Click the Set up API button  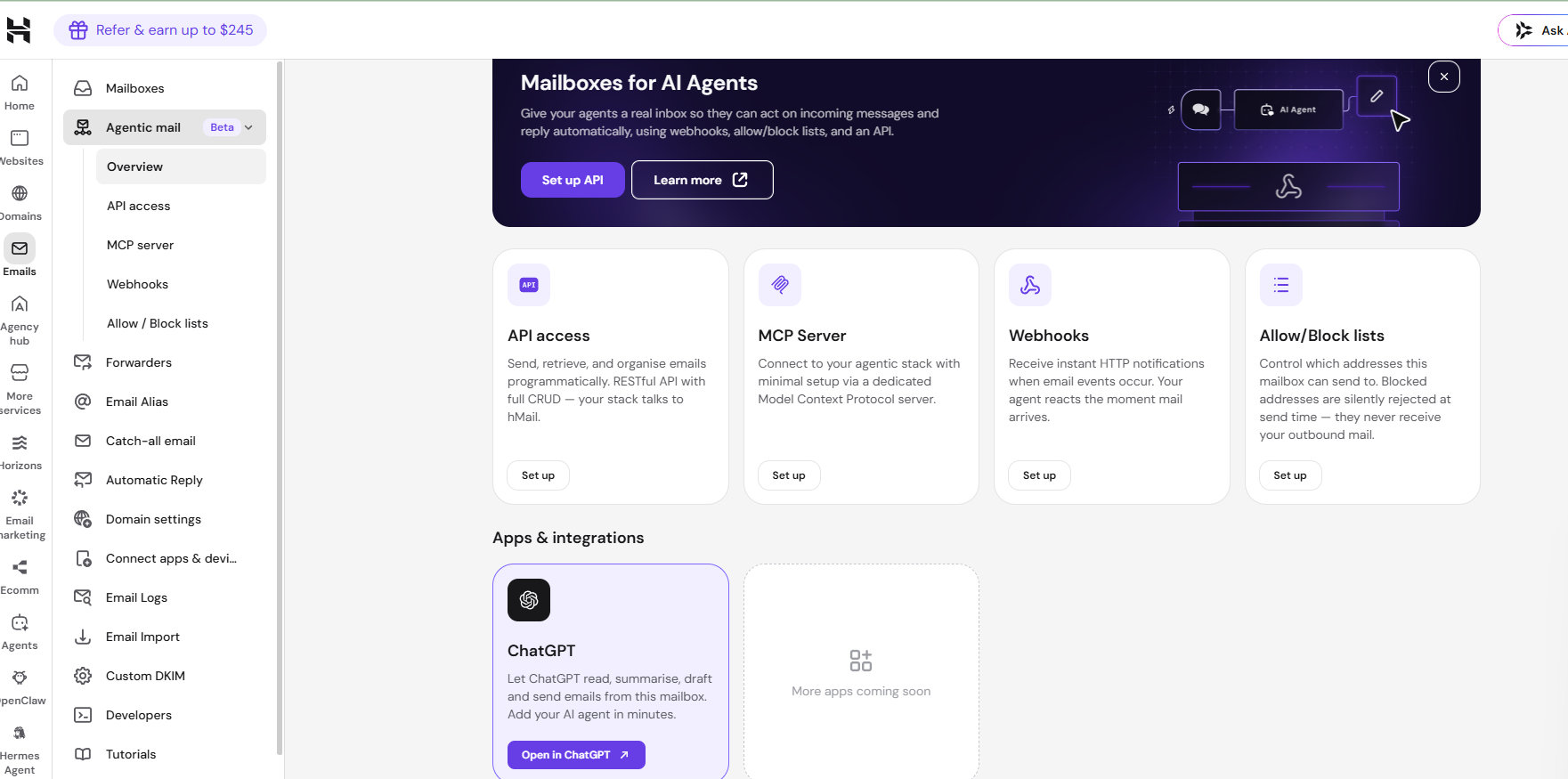[573, 180]
